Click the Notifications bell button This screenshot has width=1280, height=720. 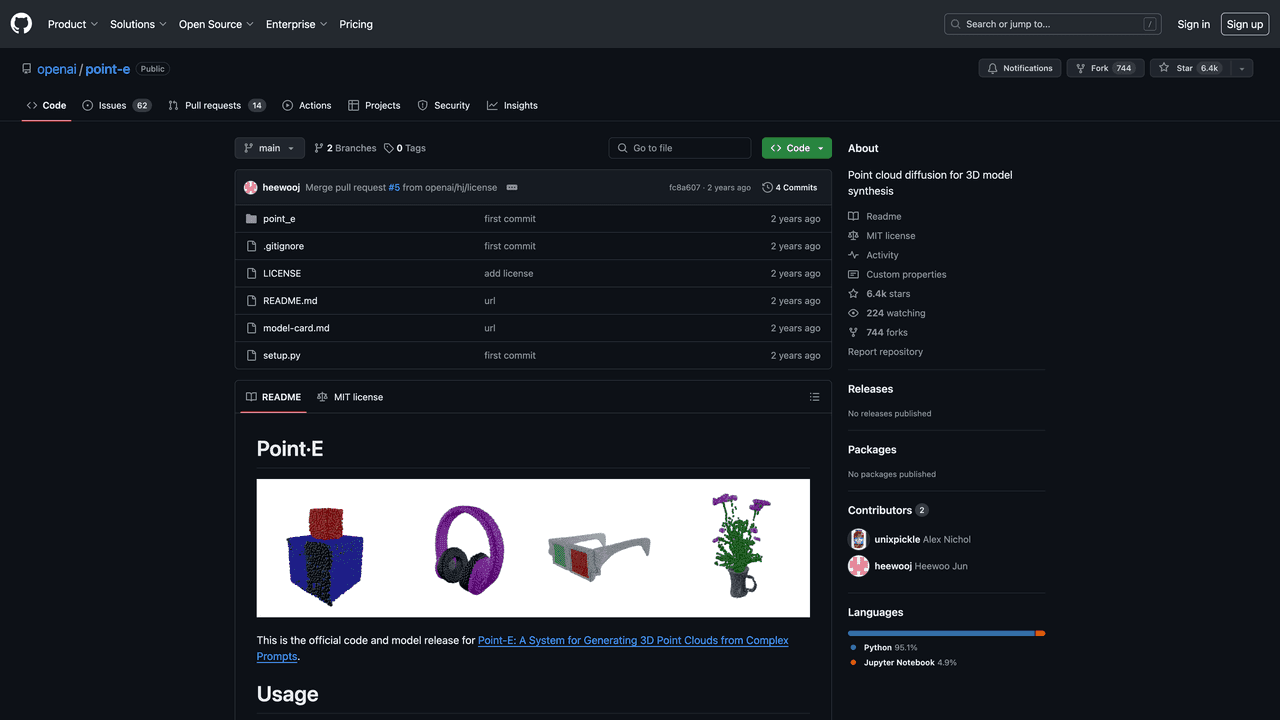1020,68
